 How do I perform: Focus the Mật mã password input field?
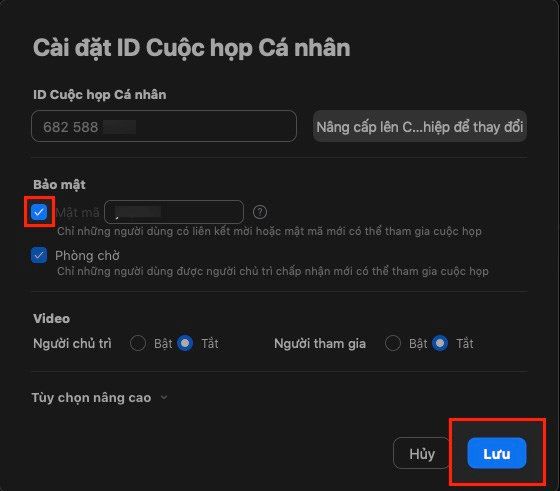(174, 212)
